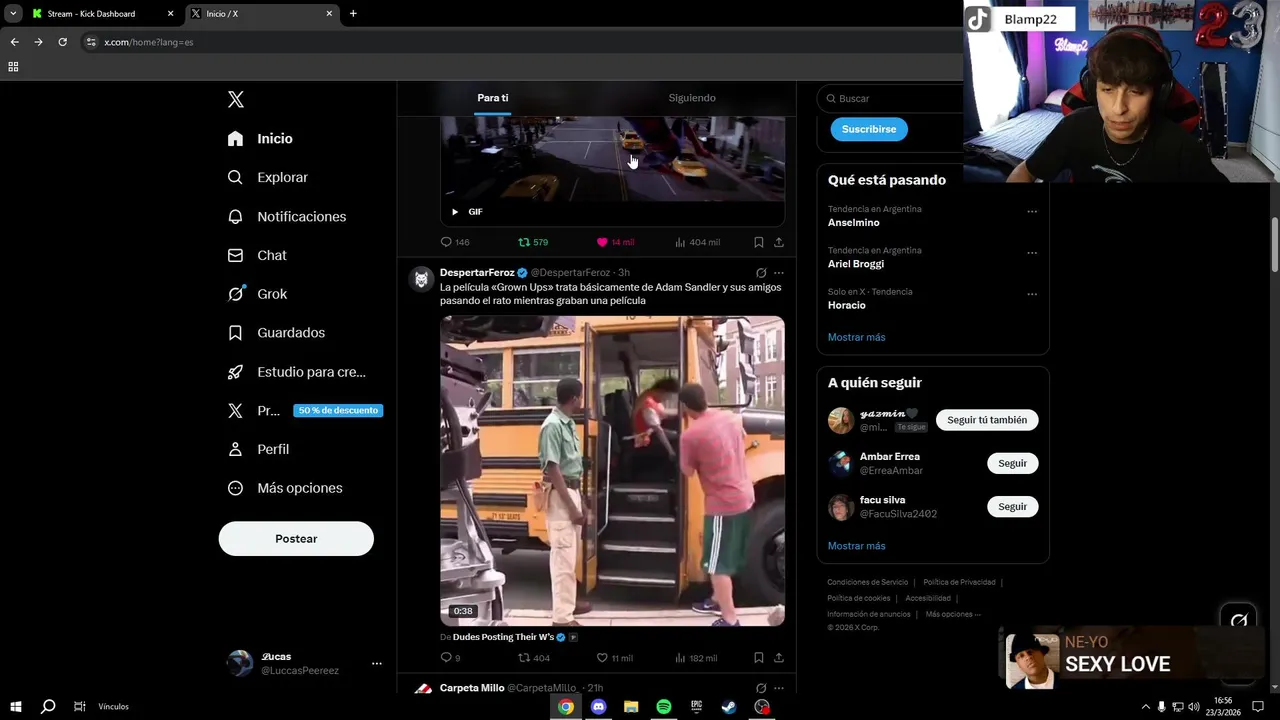Repost the post with 404 reposts

point(534,658)
